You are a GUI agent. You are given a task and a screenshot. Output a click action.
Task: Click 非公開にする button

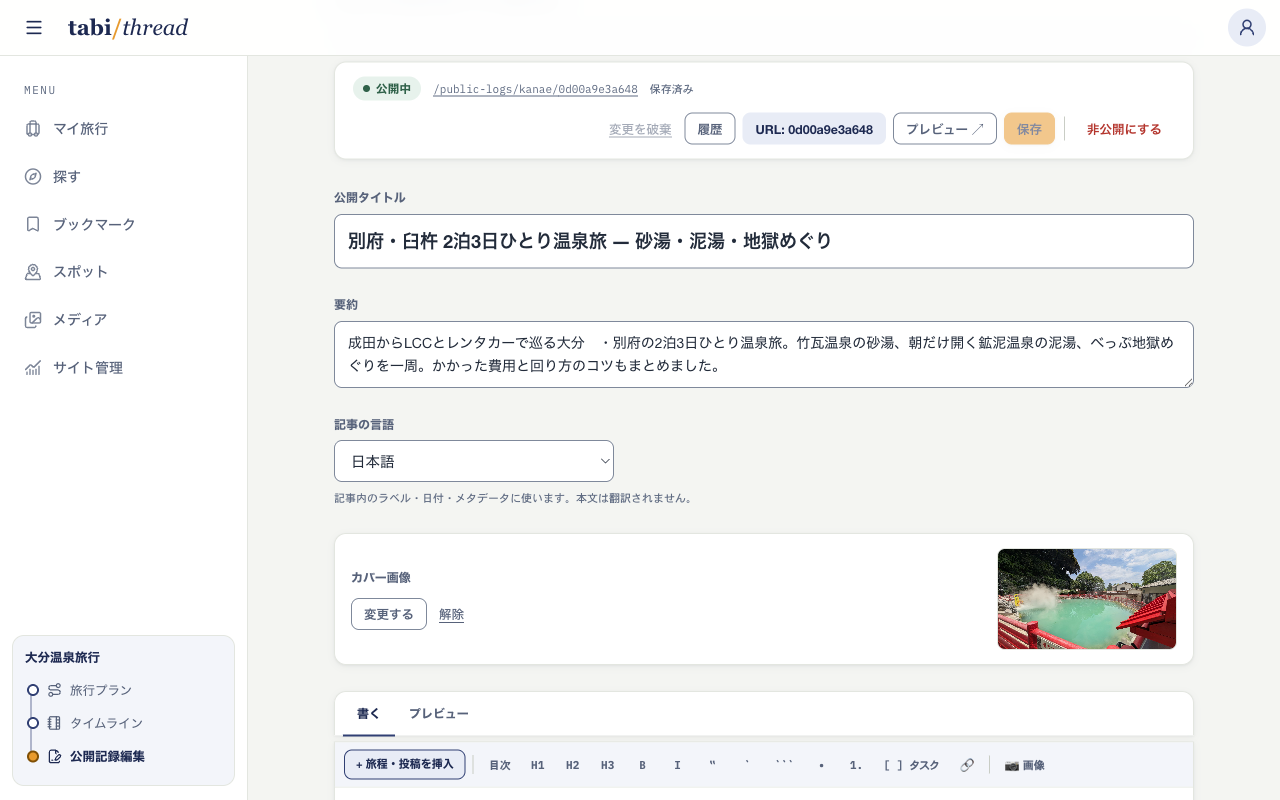point(1124,129)
